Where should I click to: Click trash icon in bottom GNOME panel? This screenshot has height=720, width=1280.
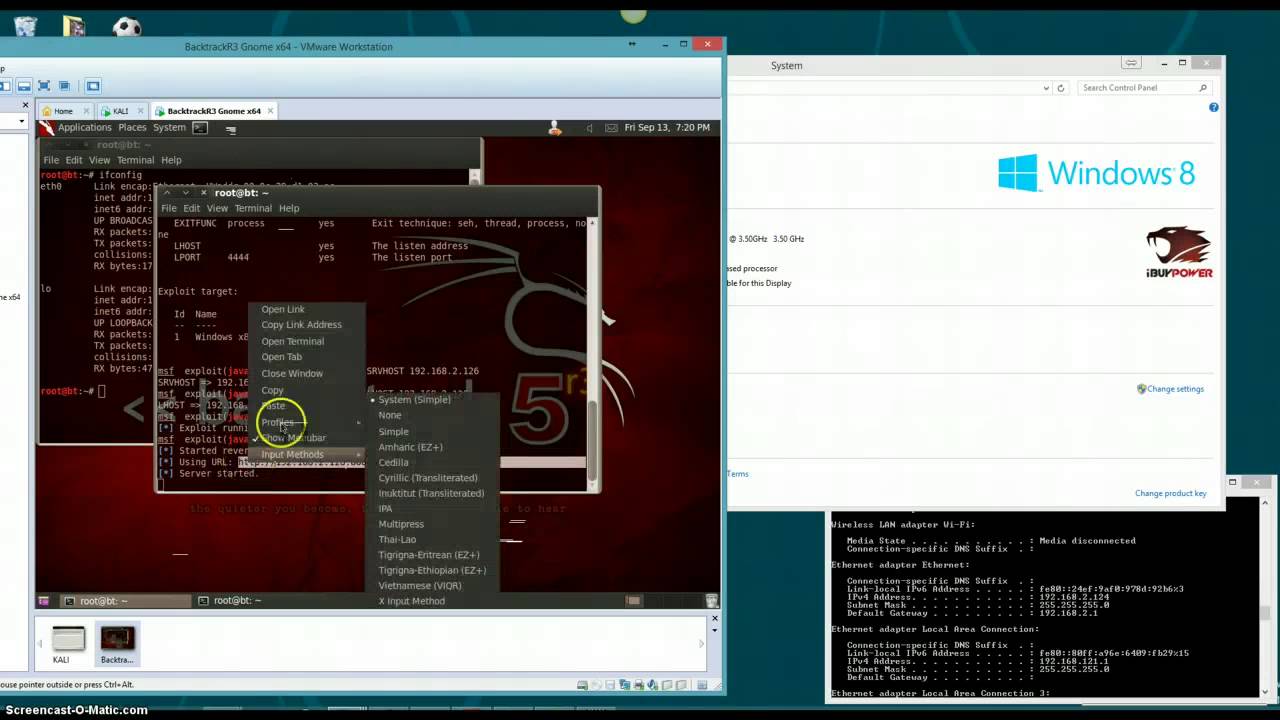tap(711, 601)
